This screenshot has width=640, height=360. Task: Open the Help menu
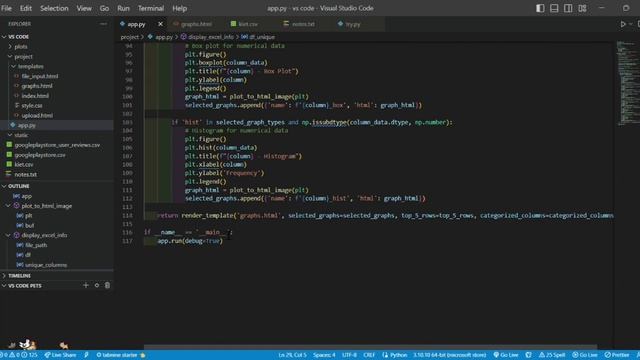[x=180, y=8]
